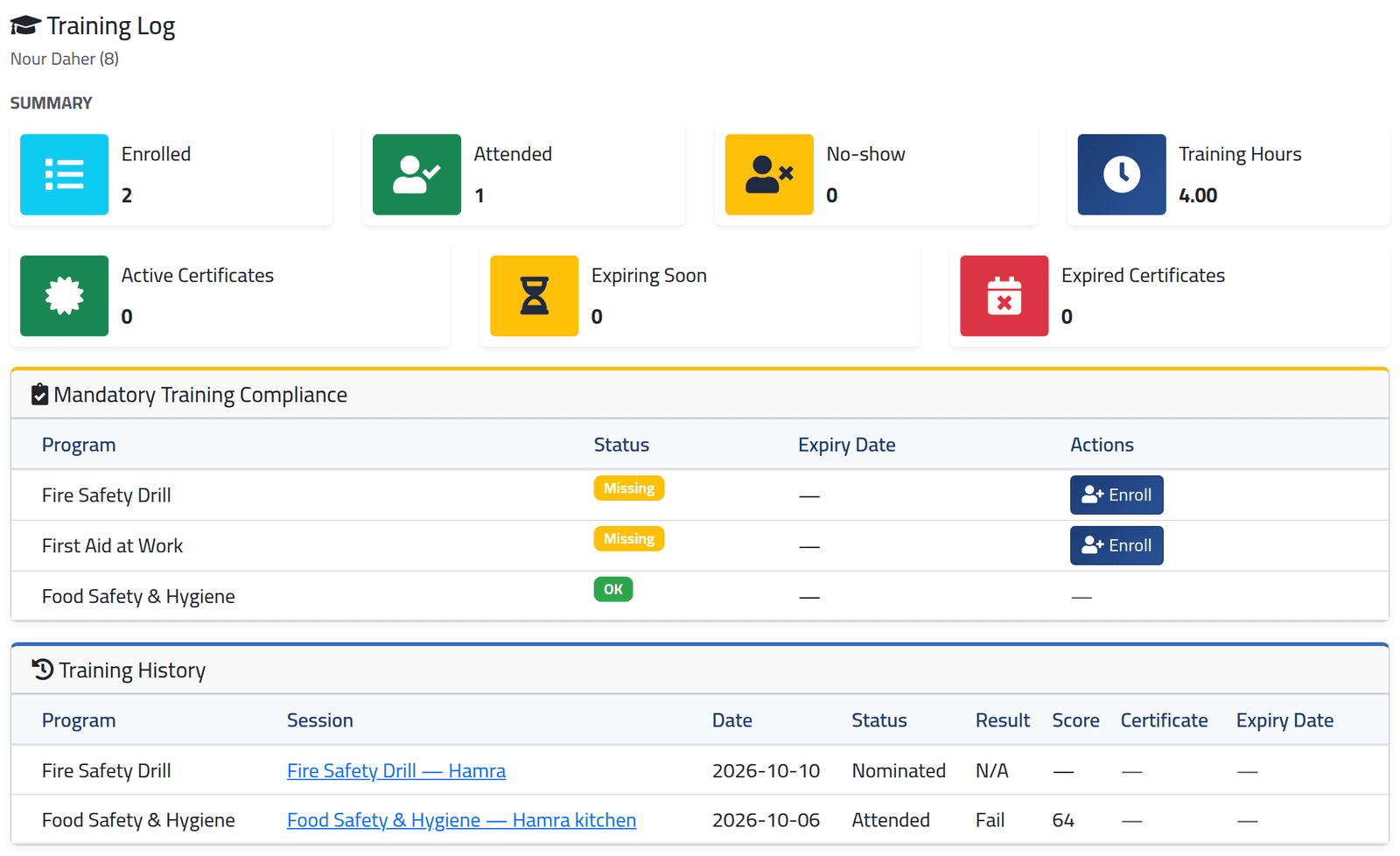Click the N/A result cell
The width and height of the screenshot is (1400, 856).
point(992,770)
